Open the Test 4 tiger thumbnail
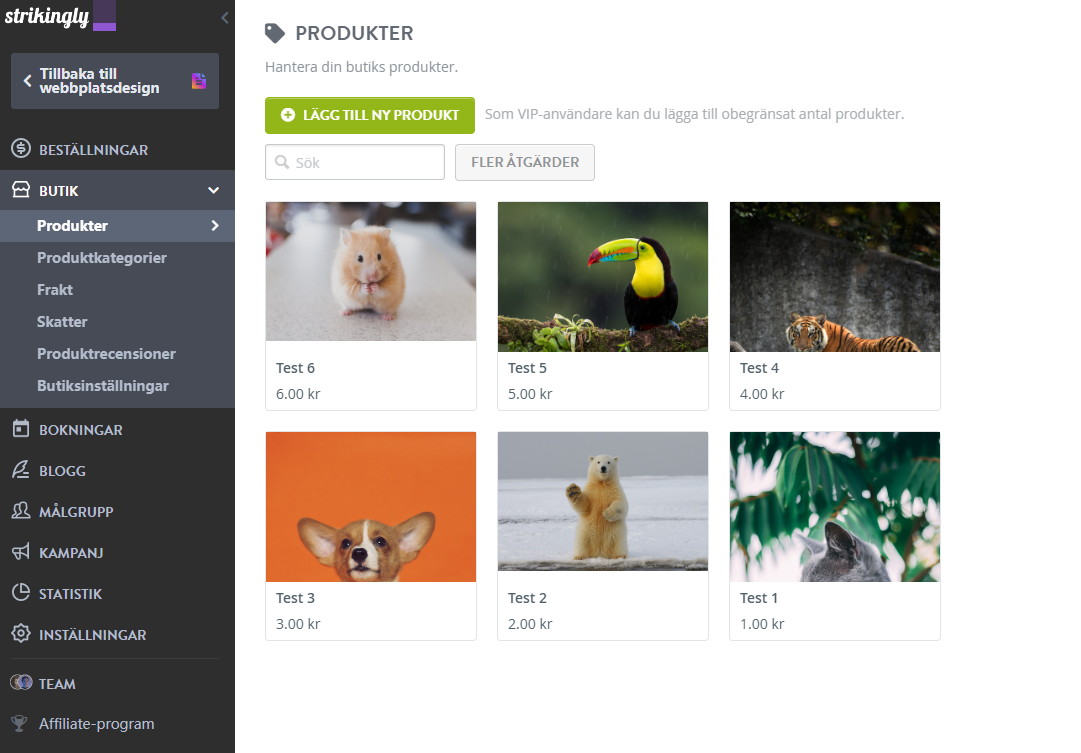This screenshot has width=1081, height=753. (835, 277)
